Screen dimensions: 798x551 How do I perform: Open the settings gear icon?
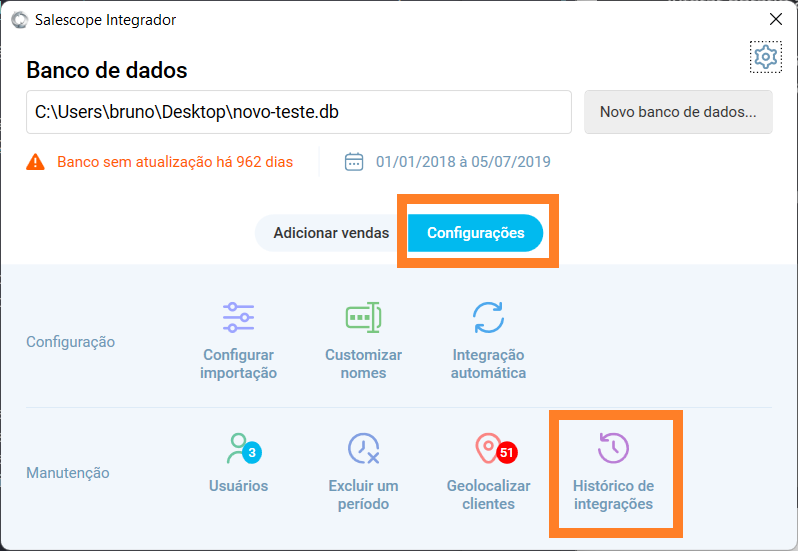click(x=765, y=56)
